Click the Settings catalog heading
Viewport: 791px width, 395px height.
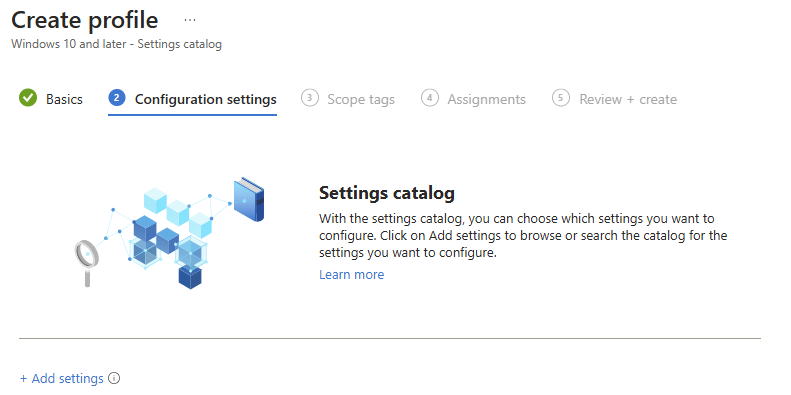[386, 193]
